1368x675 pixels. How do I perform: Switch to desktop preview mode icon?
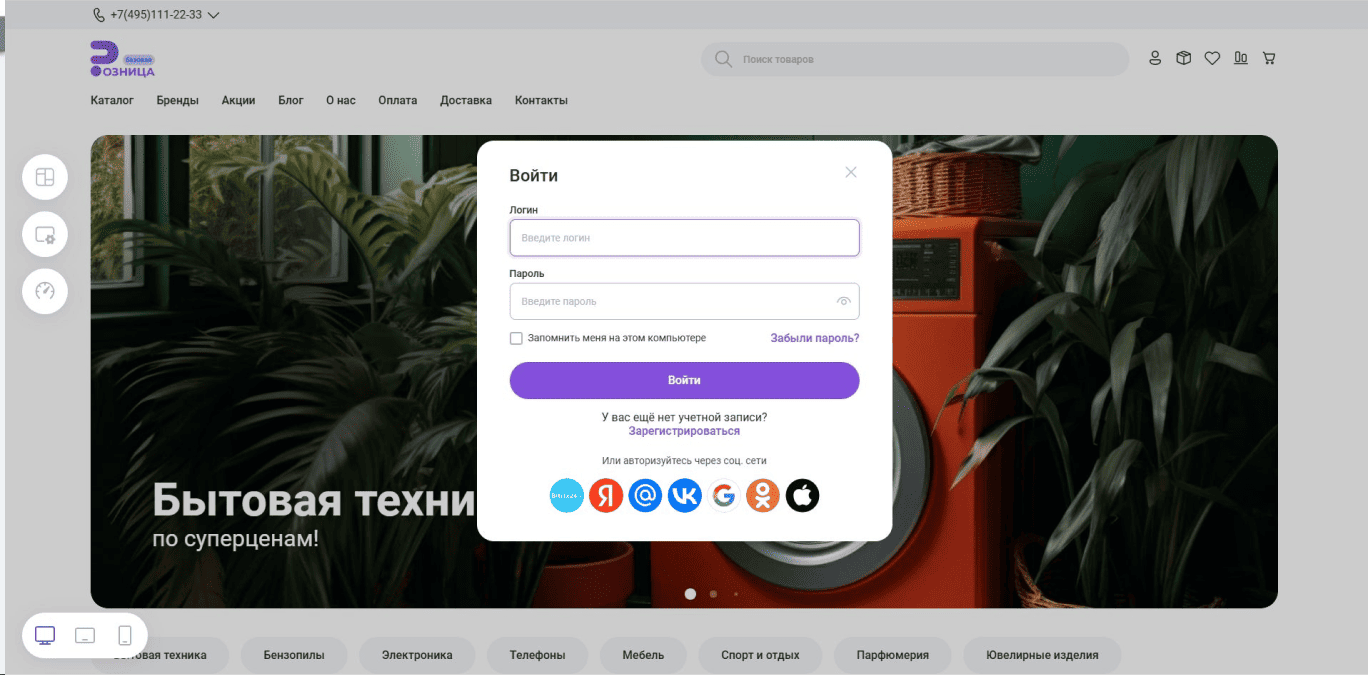[x=45, y=635]
